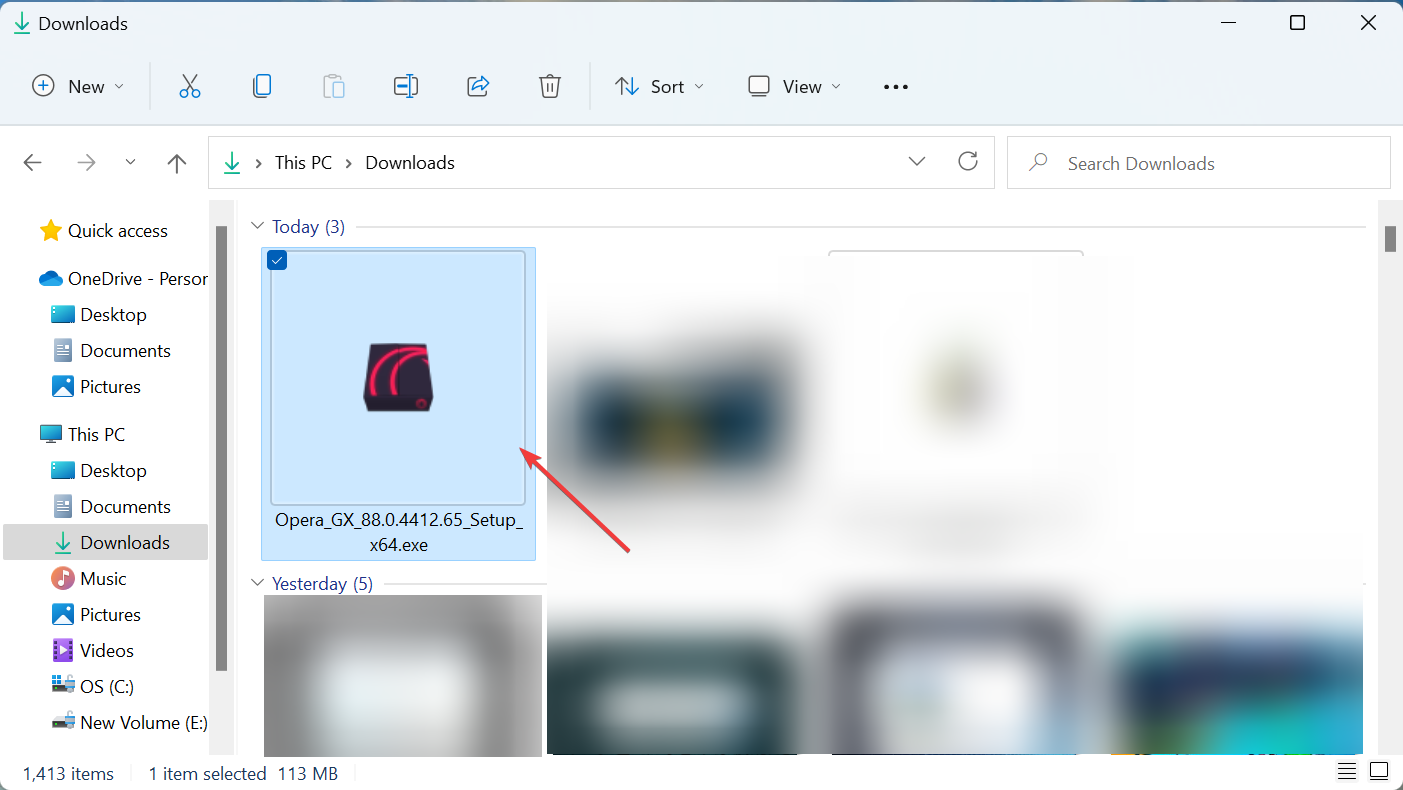Viewport: 1403px width, 790px height.
Task: Click the OneDrive cloud icon
Action: [x=50, y=279]
